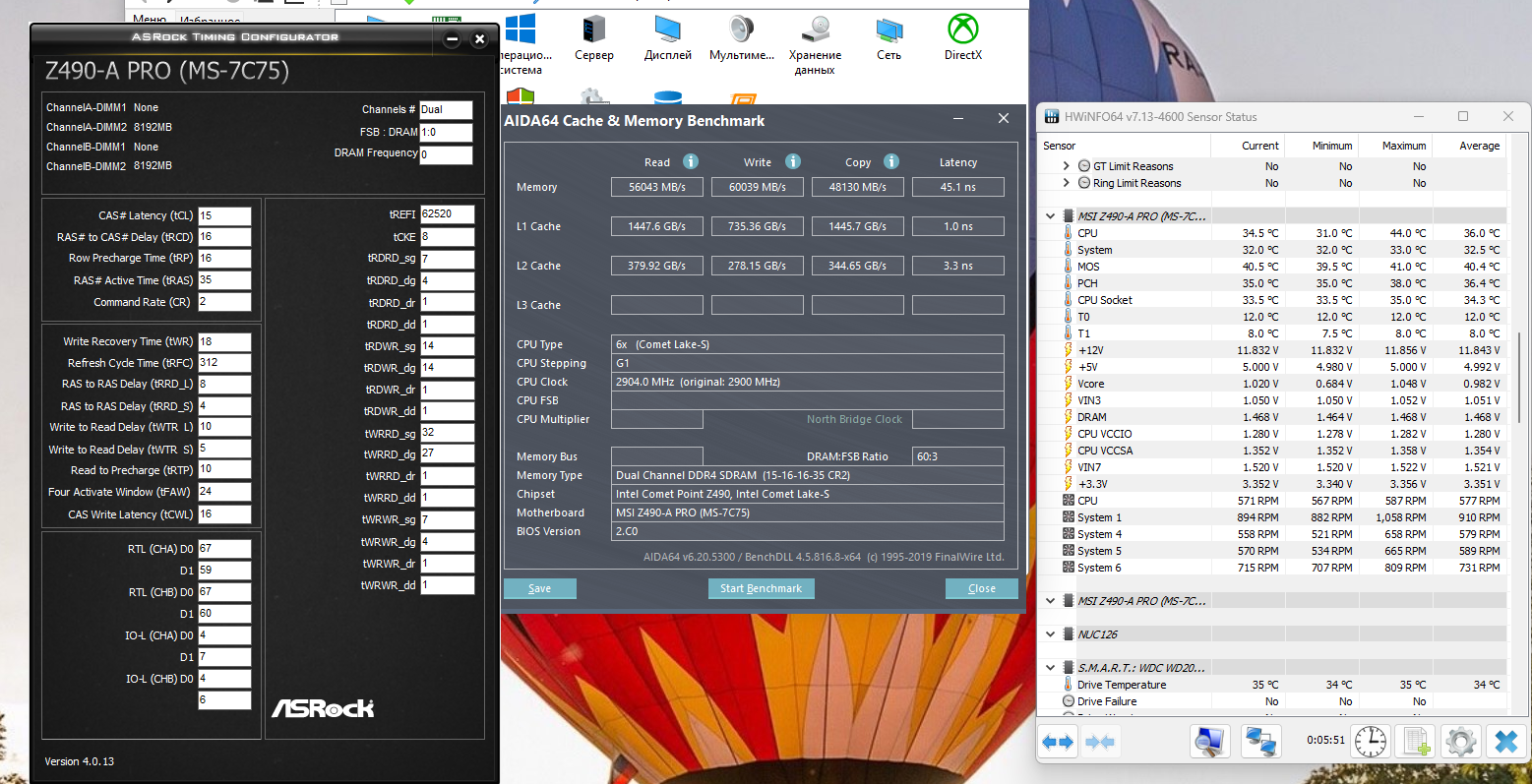Viewport: 1532px width, 784px height.
Task: Click the HWiNFO logging start sheet icon
Action: click(x=1415, y=741)
